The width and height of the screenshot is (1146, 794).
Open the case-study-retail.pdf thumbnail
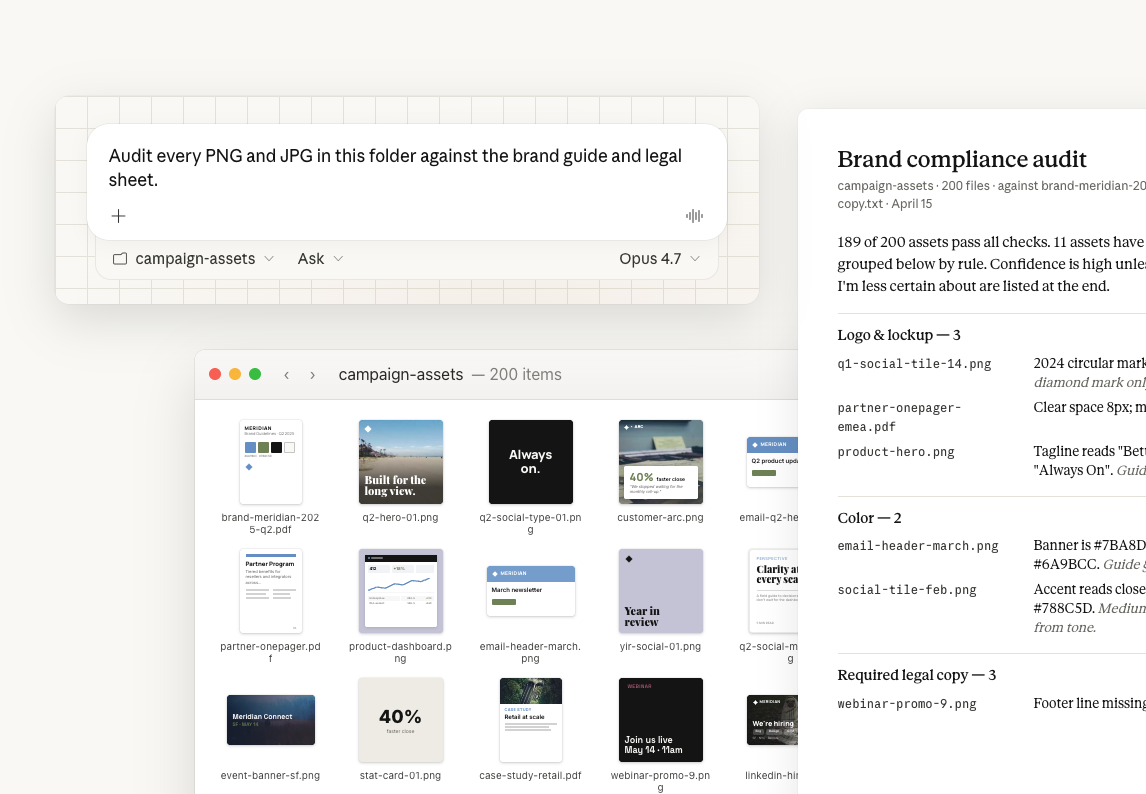tap(530, 719)
